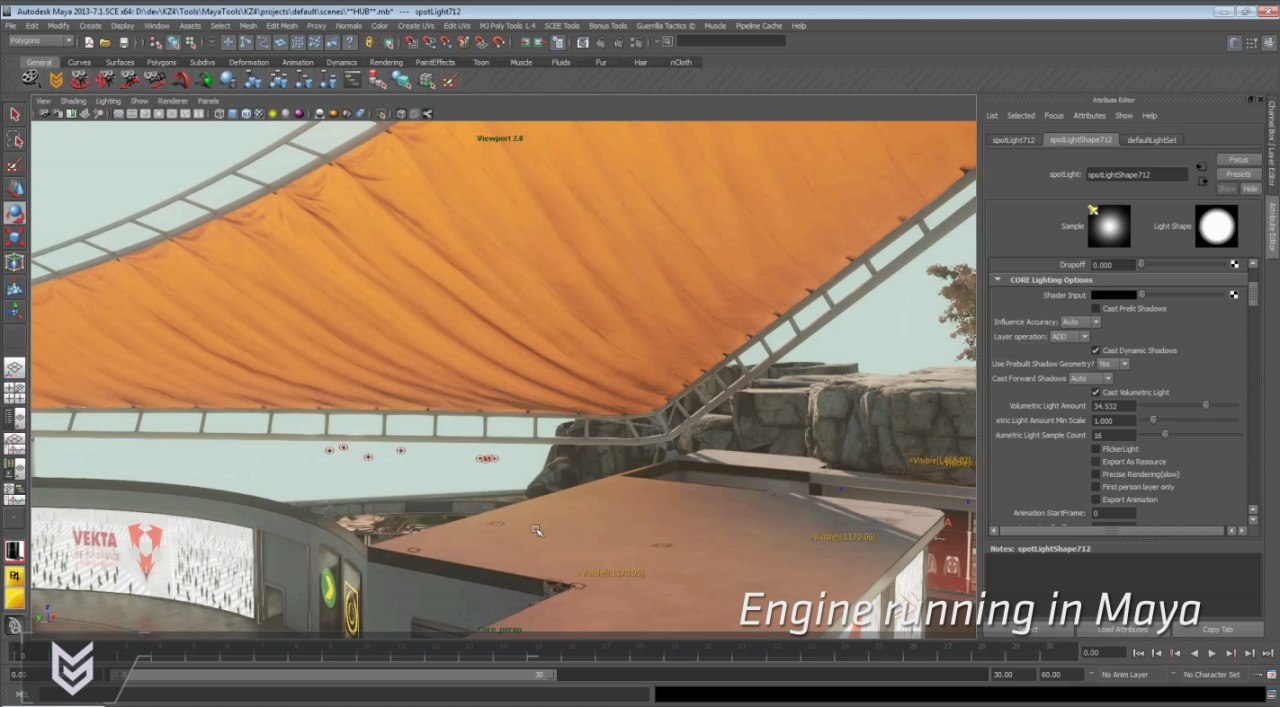Click the Volumetric Light Amount value field

coord(1113,406)
